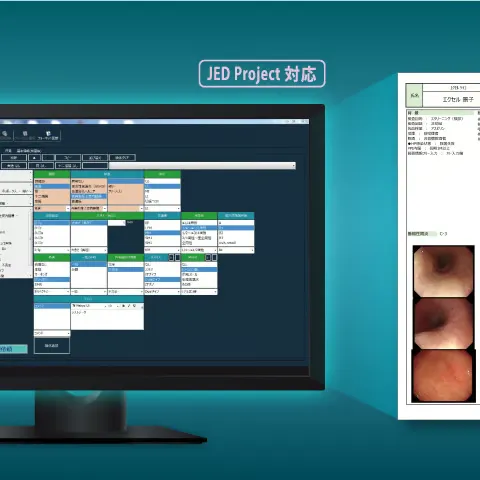
Task: Open the long wide dropdown's arrow
Action: (x=293, y=166)
